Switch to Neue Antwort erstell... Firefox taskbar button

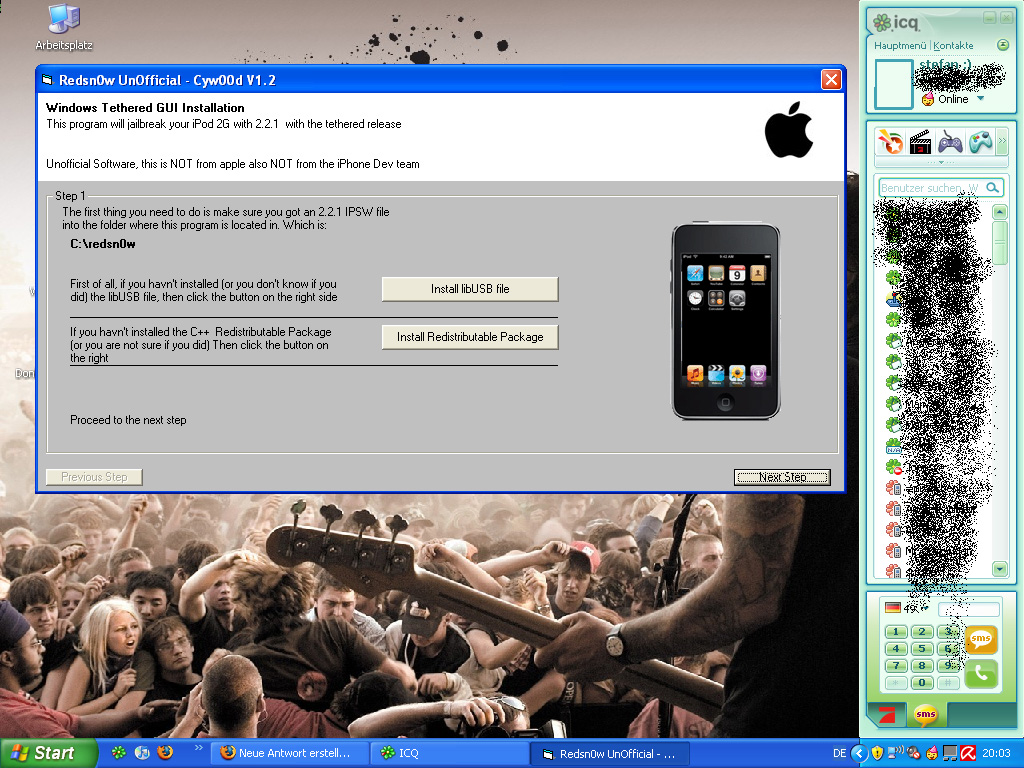coord(289,753)
